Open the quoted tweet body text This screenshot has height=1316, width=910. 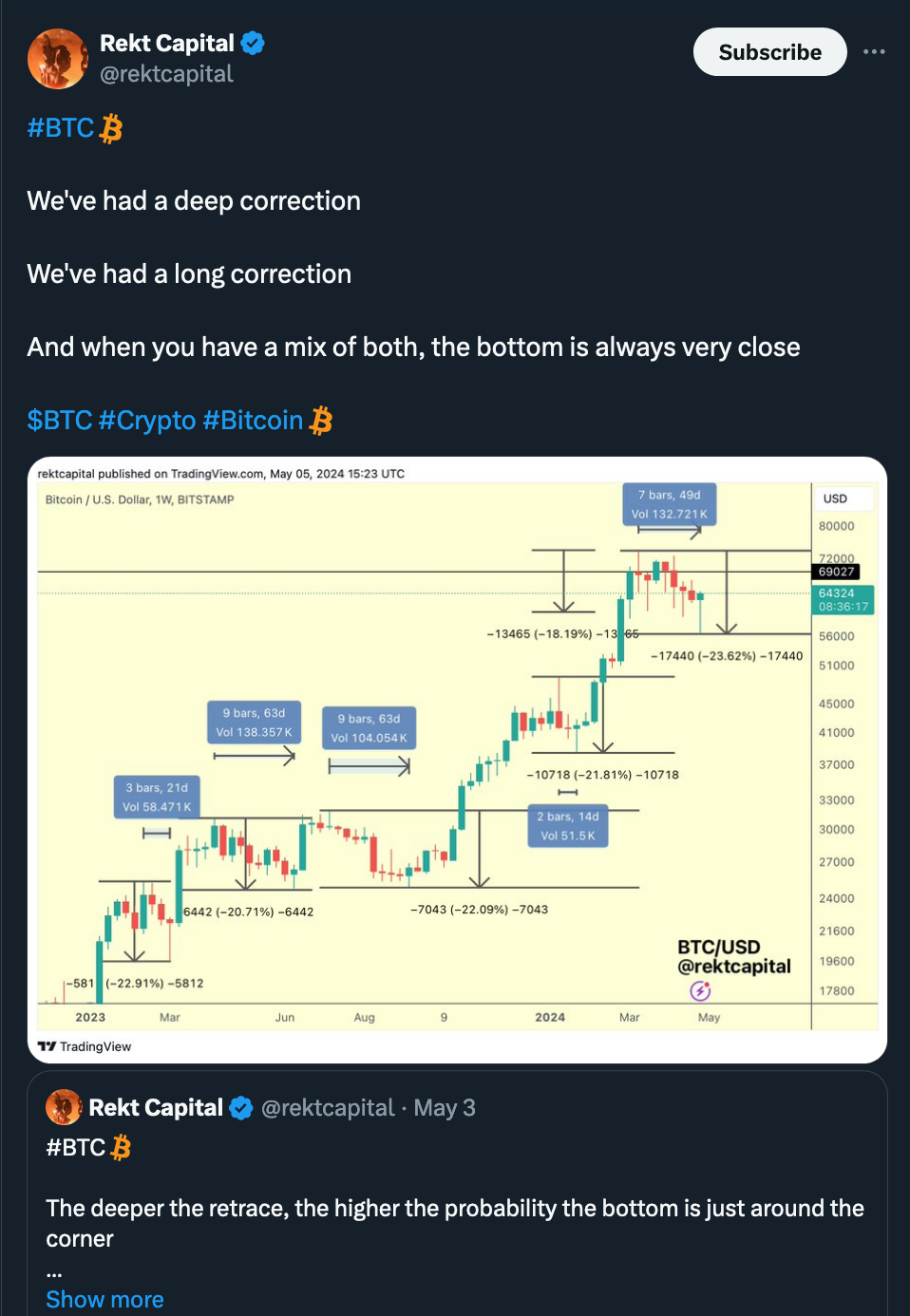tap(455, 1223)
